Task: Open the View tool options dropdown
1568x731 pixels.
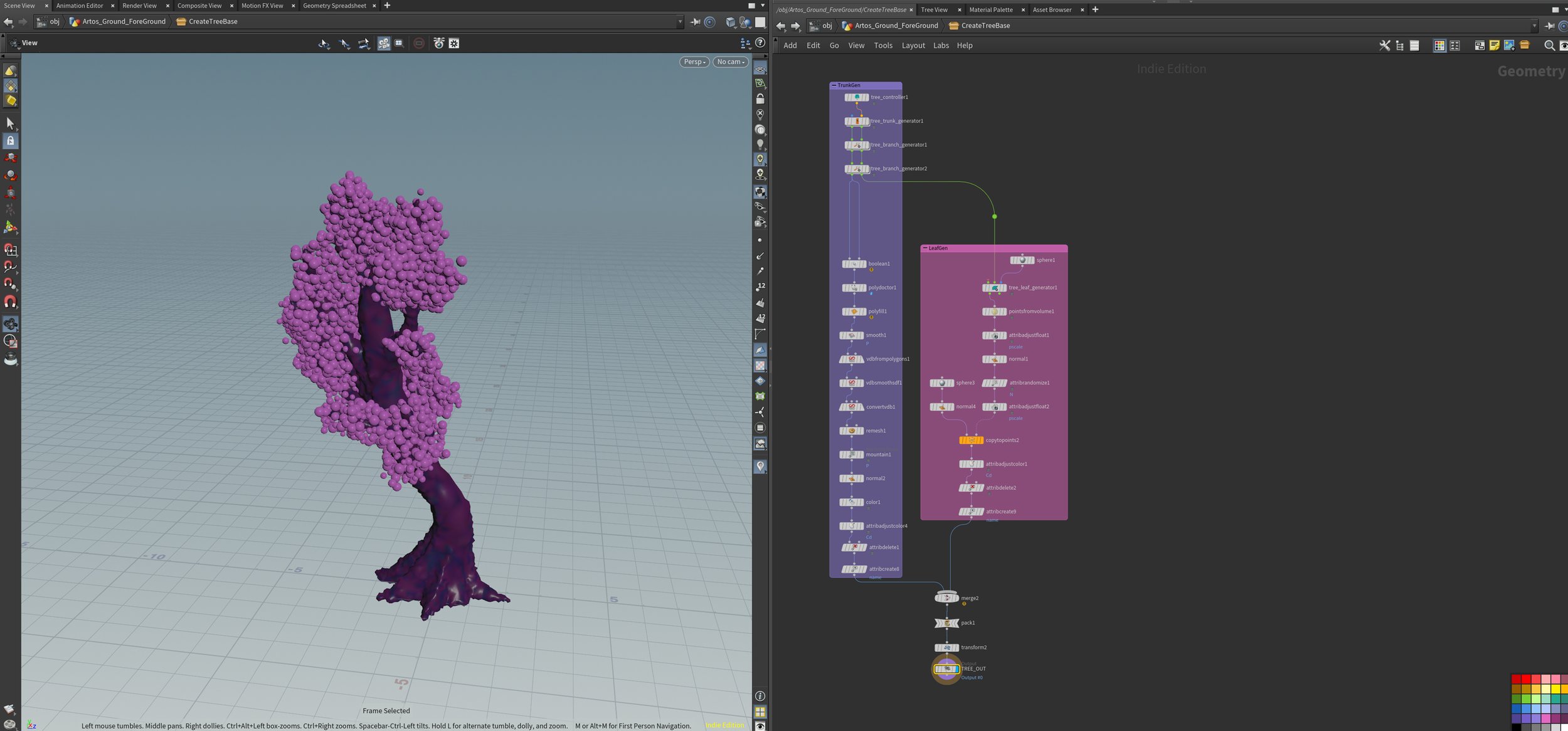Action: pos(14,43)
